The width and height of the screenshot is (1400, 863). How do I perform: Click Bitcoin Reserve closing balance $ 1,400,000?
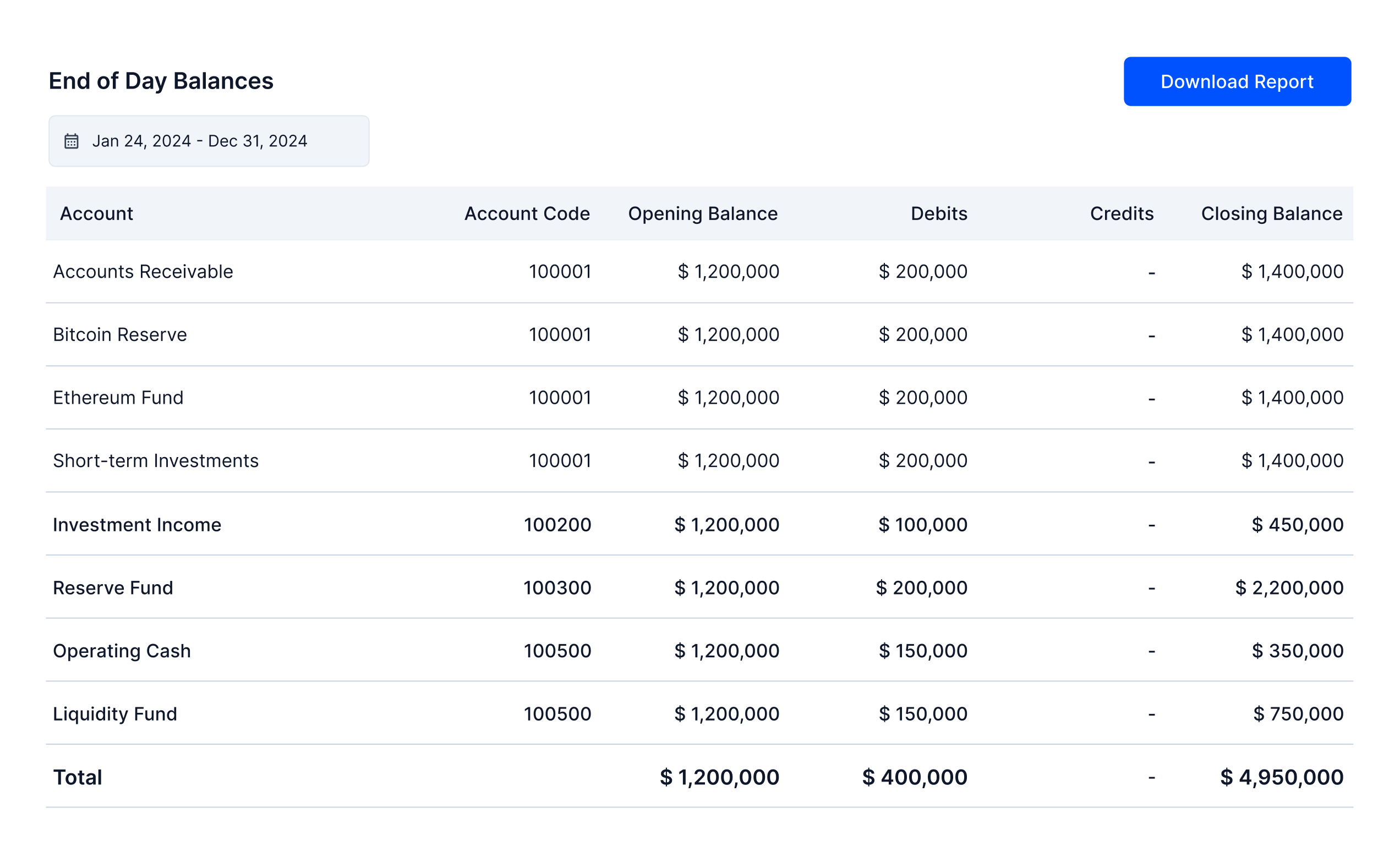click(x=1292, y=334)
